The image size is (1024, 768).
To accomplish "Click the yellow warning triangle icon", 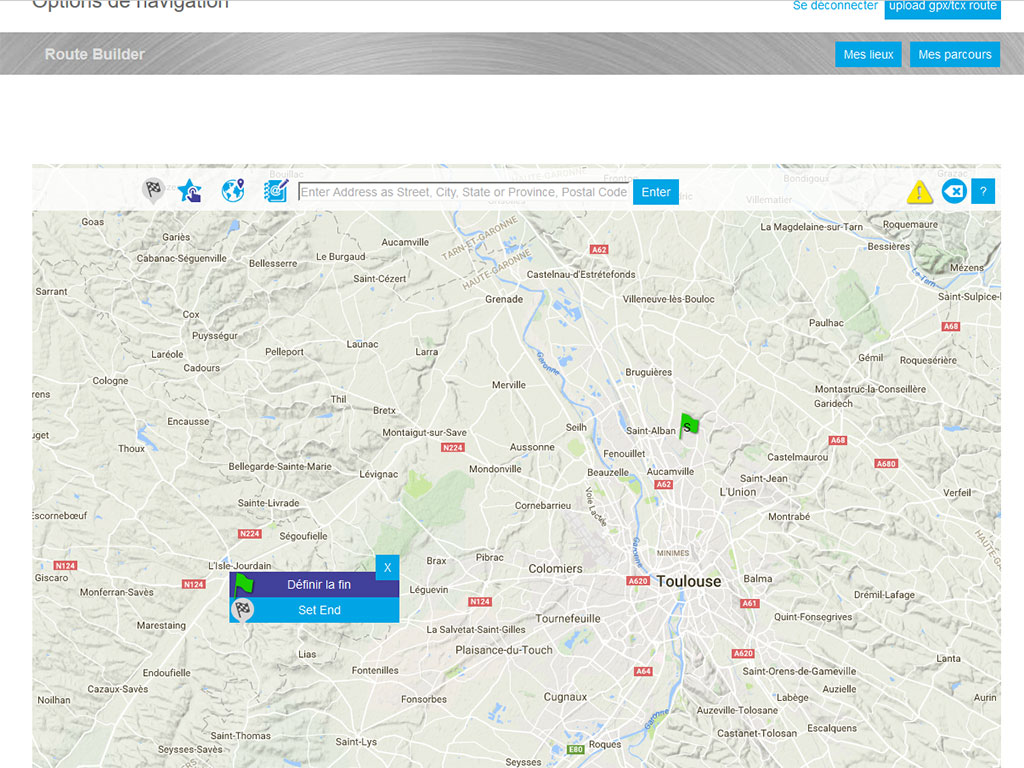I will pos(919,191).
